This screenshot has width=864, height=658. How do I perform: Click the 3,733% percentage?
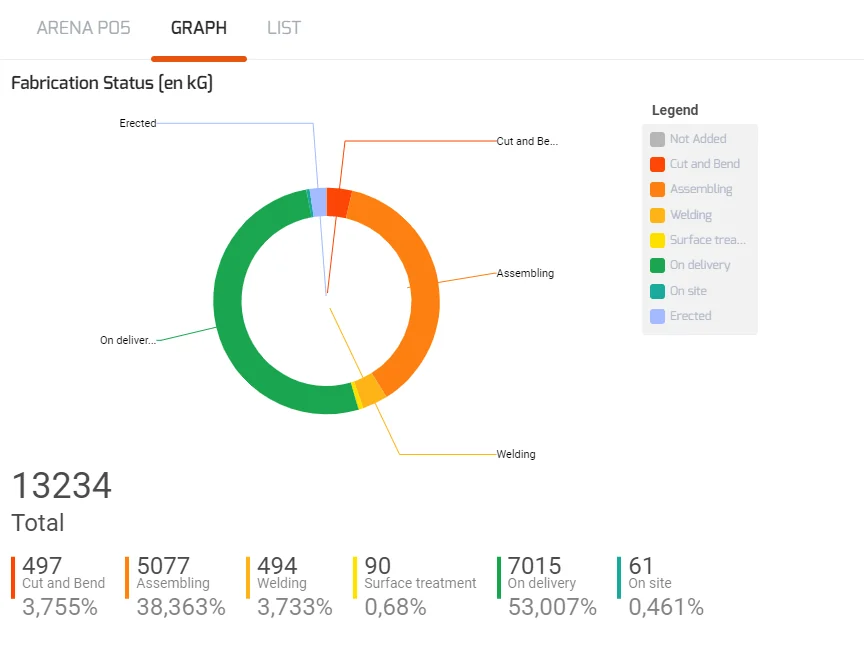click(x=295, y=607)
